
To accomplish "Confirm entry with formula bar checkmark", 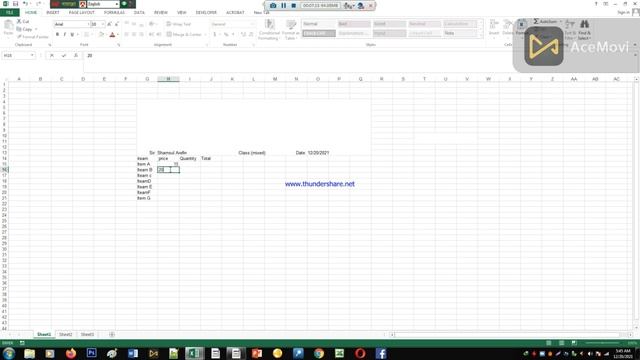I will click(64, 56).
